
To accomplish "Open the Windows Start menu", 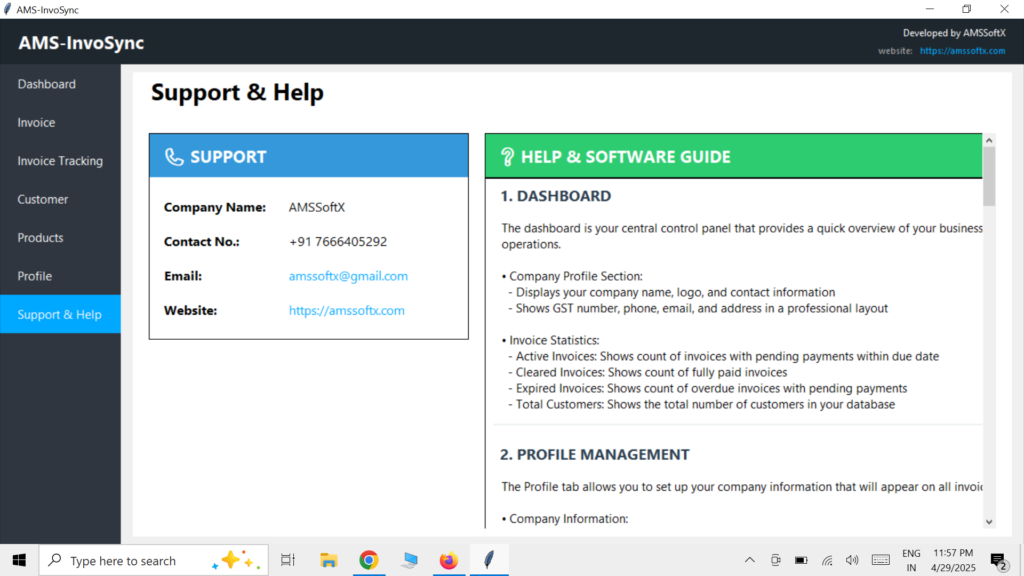I will [x=19, y=560].
